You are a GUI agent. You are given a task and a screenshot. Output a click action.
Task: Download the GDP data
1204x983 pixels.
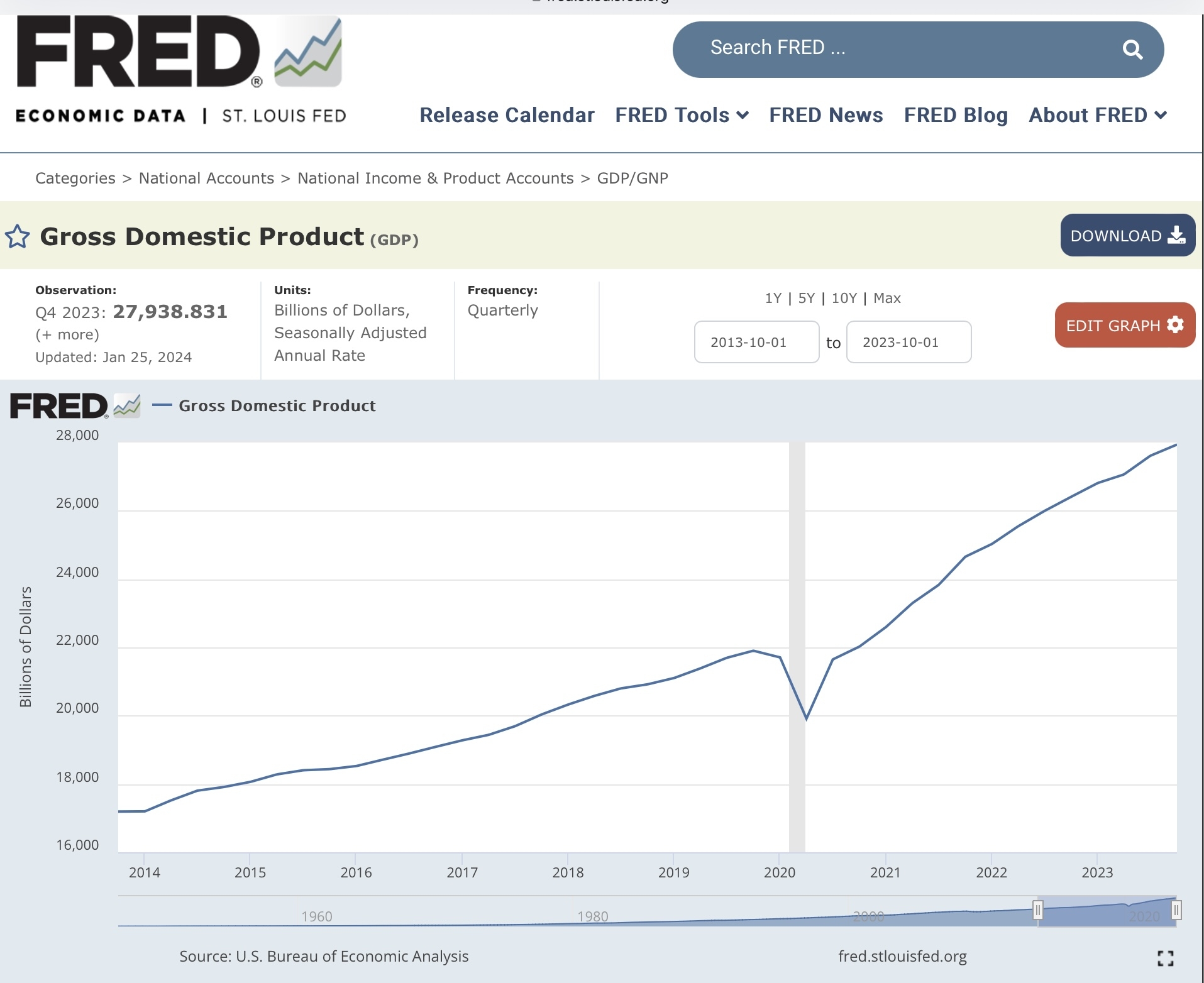(1127, 236)
